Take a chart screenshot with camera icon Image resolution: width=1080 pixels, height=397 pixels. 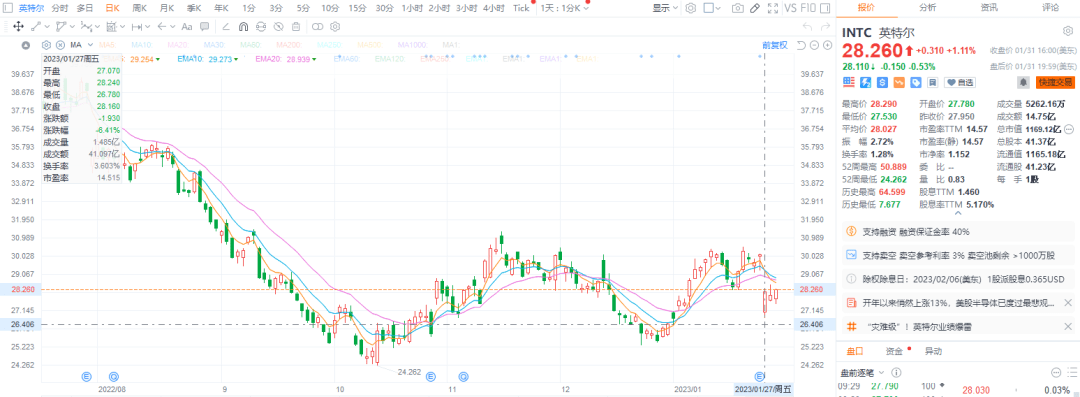[x=738, y=8]
